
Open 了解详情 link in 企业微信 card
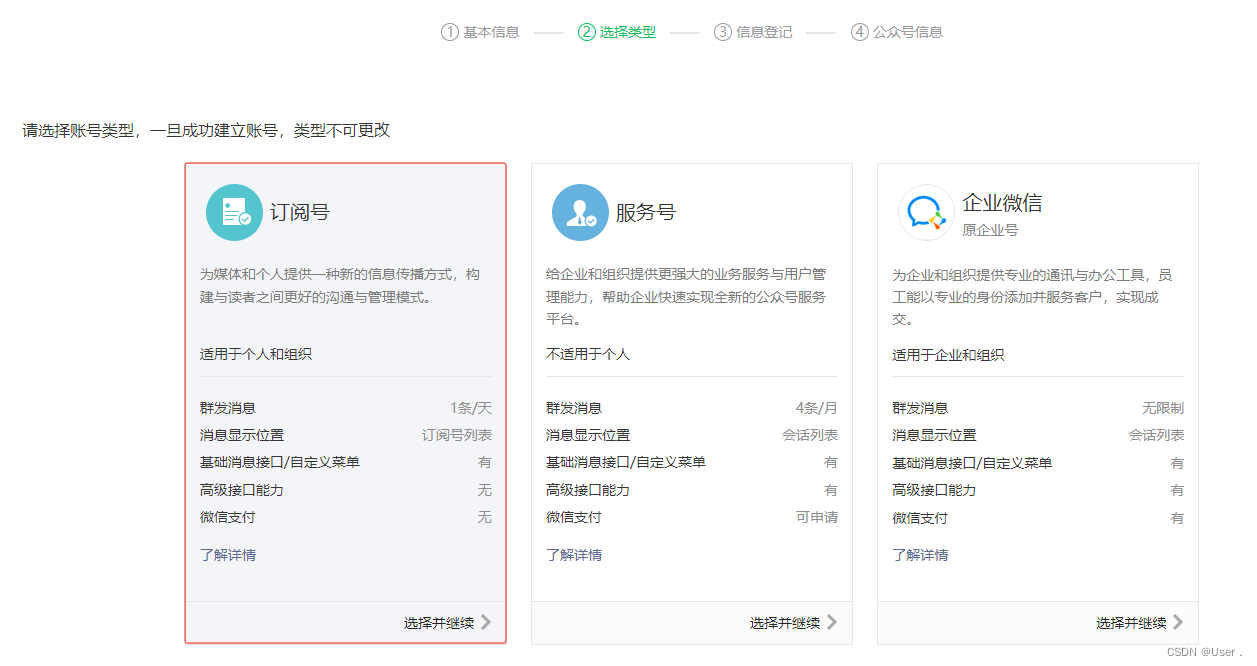pos(920,555)
